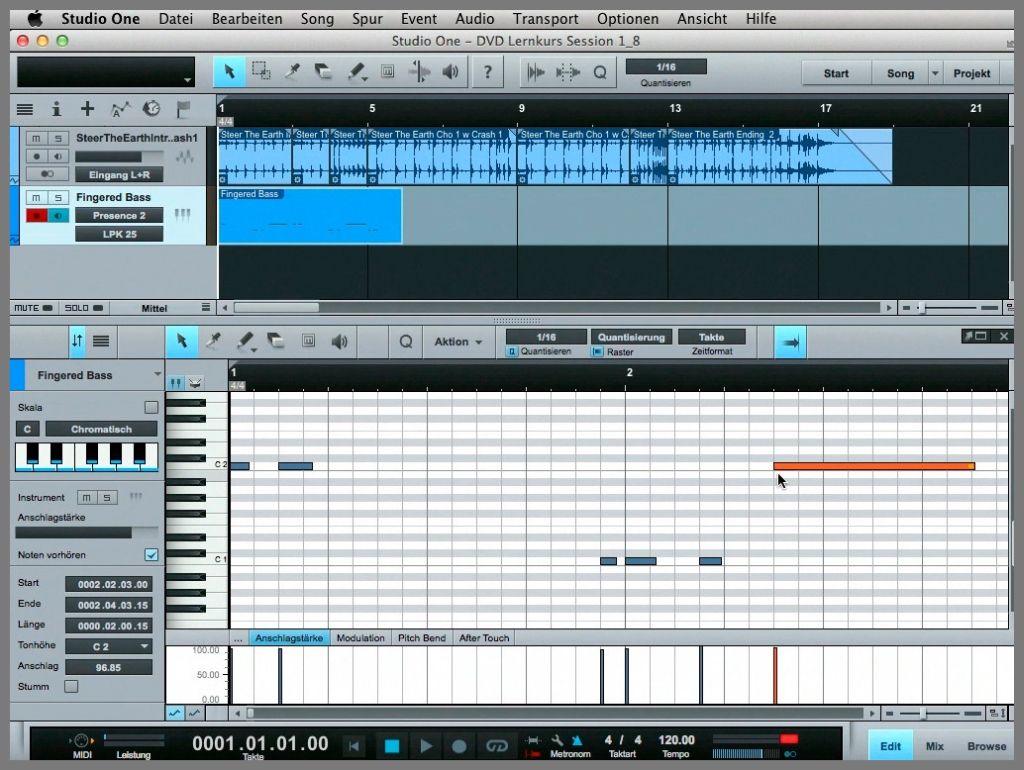Viewport: 1024px width, 770px height.
Task: Click the Anschlag value field 96.85
Action: tap(108, 667)
